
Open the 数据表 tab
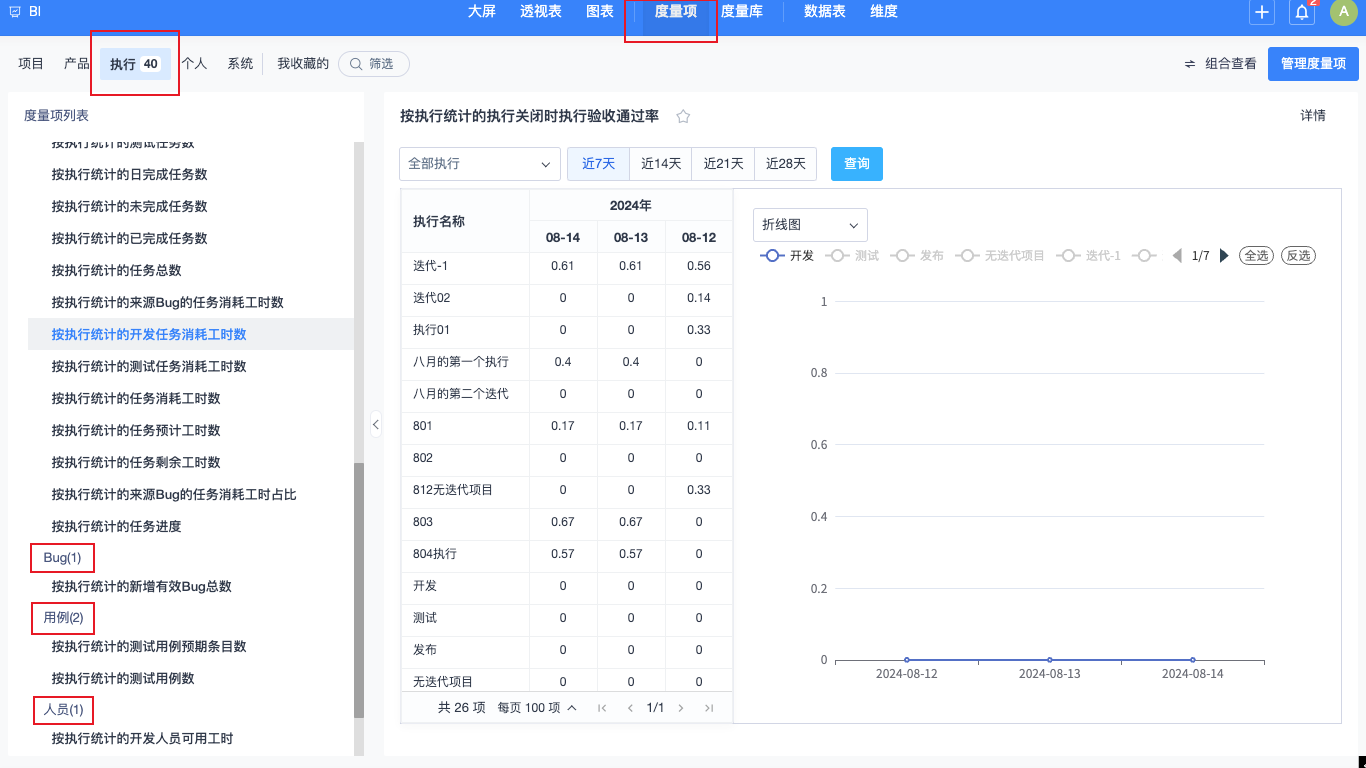[x=825, y=12]
